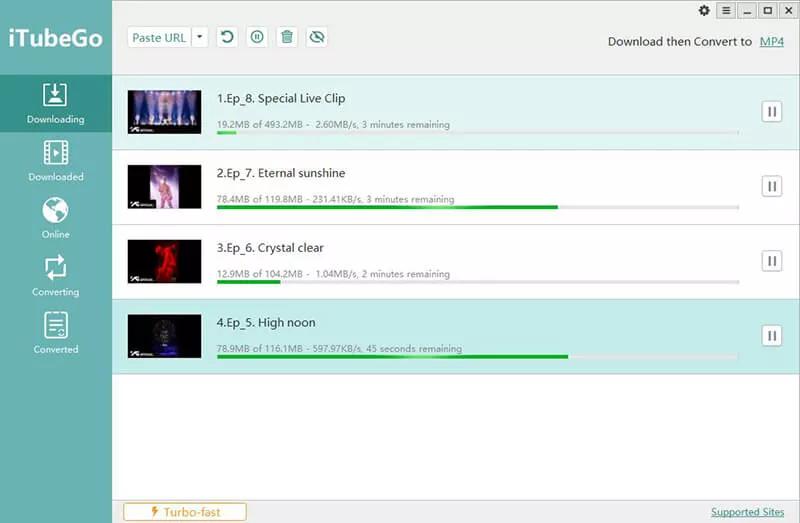This screenshot has width=800, height=523.
Task: Click the status '19.2MB of 493.2MB'
Action: 260,124
